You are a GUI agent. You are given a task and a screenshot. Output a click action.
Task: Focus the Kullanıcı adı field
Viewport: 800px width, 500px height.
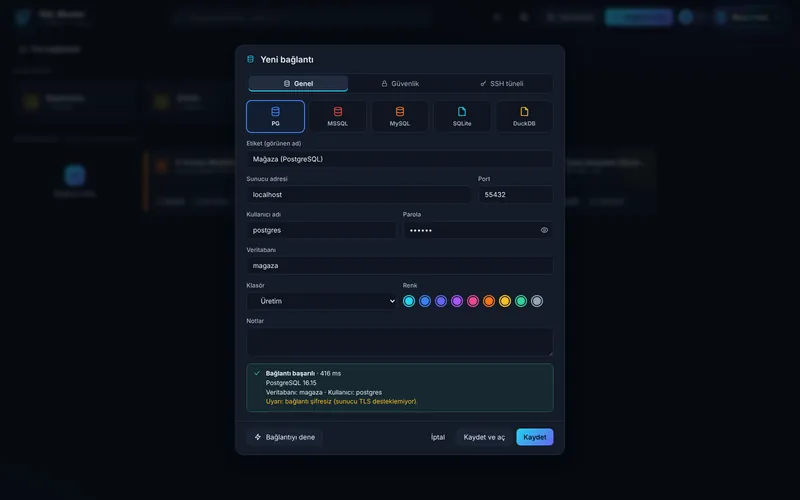click(321, 230)
